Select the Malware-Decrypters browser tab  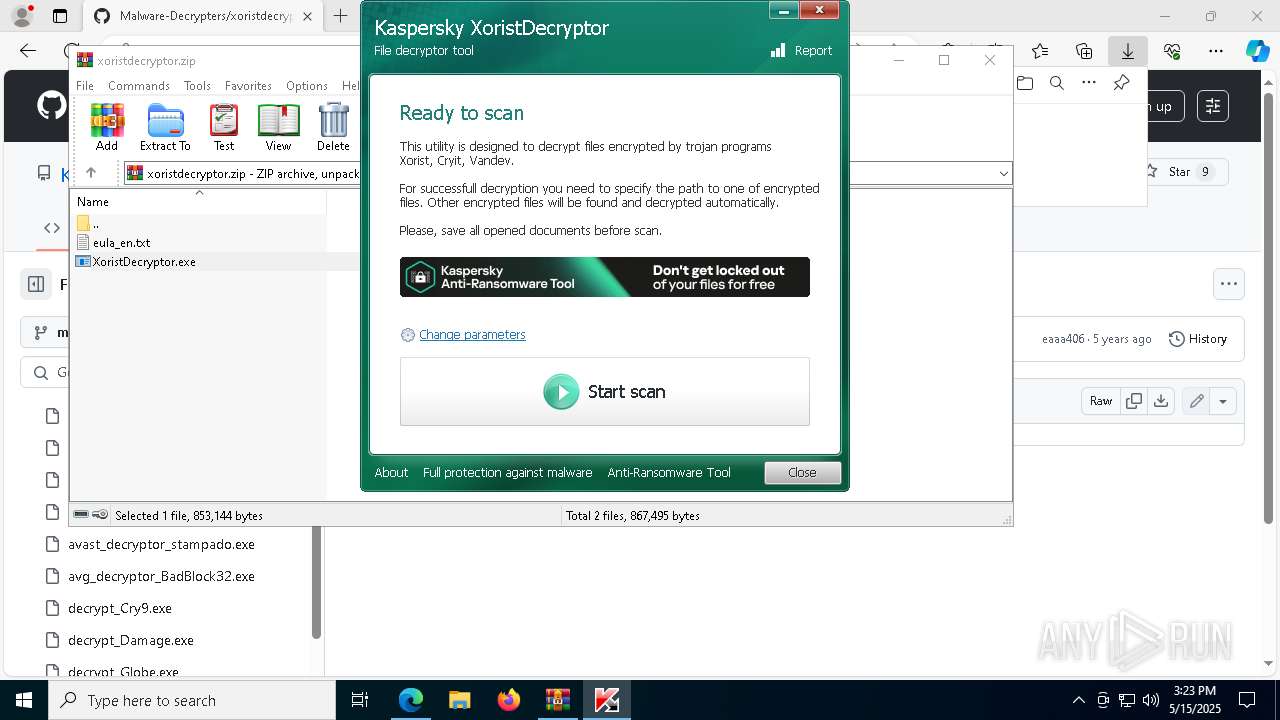click(x=203, y=16)
